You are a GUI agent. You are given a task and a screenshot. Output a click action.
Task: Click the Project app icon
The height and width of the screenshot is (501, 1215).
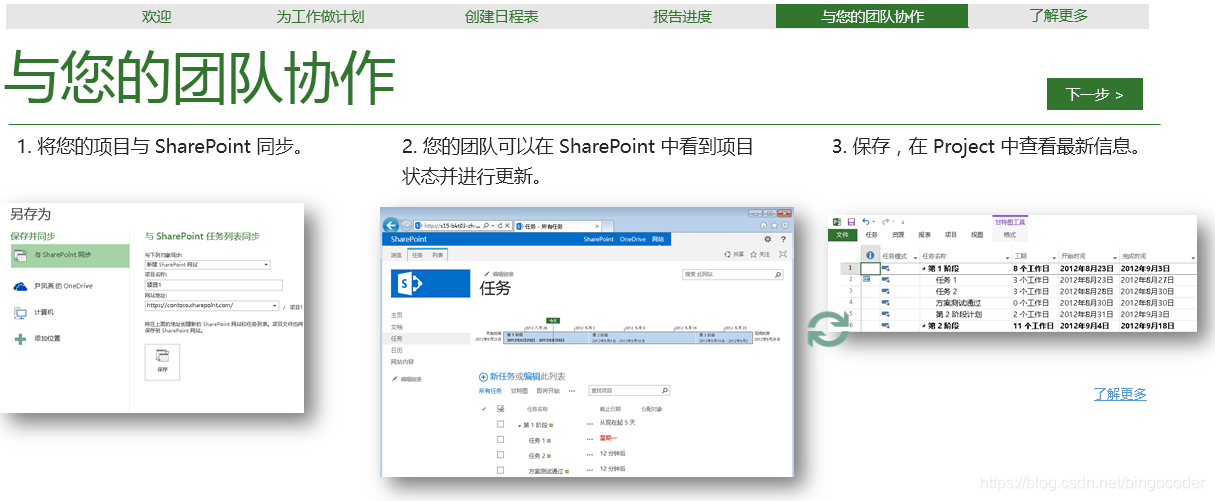(x=837, y=222)
